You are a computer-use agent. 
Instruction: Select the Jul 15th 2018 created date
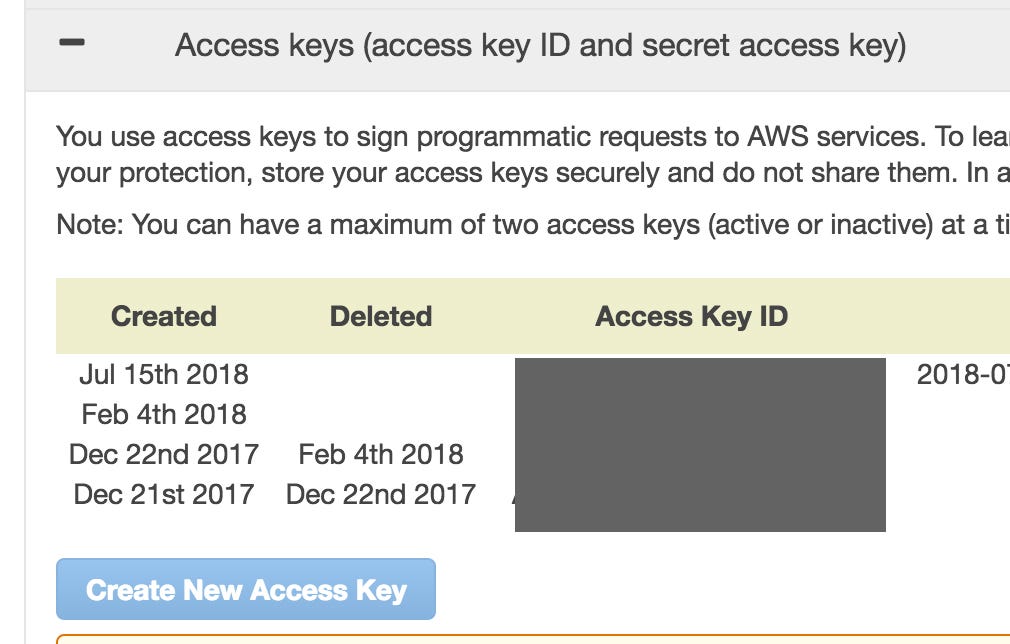(164, 375)
